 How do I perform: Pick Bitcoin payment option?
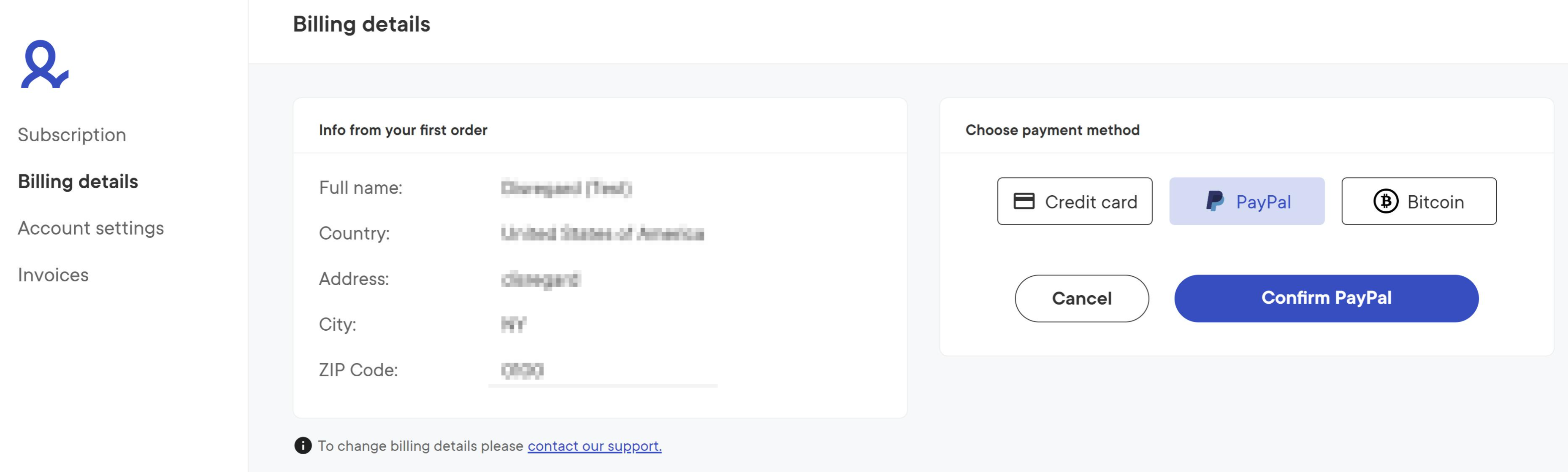(x=1419, y=201)
